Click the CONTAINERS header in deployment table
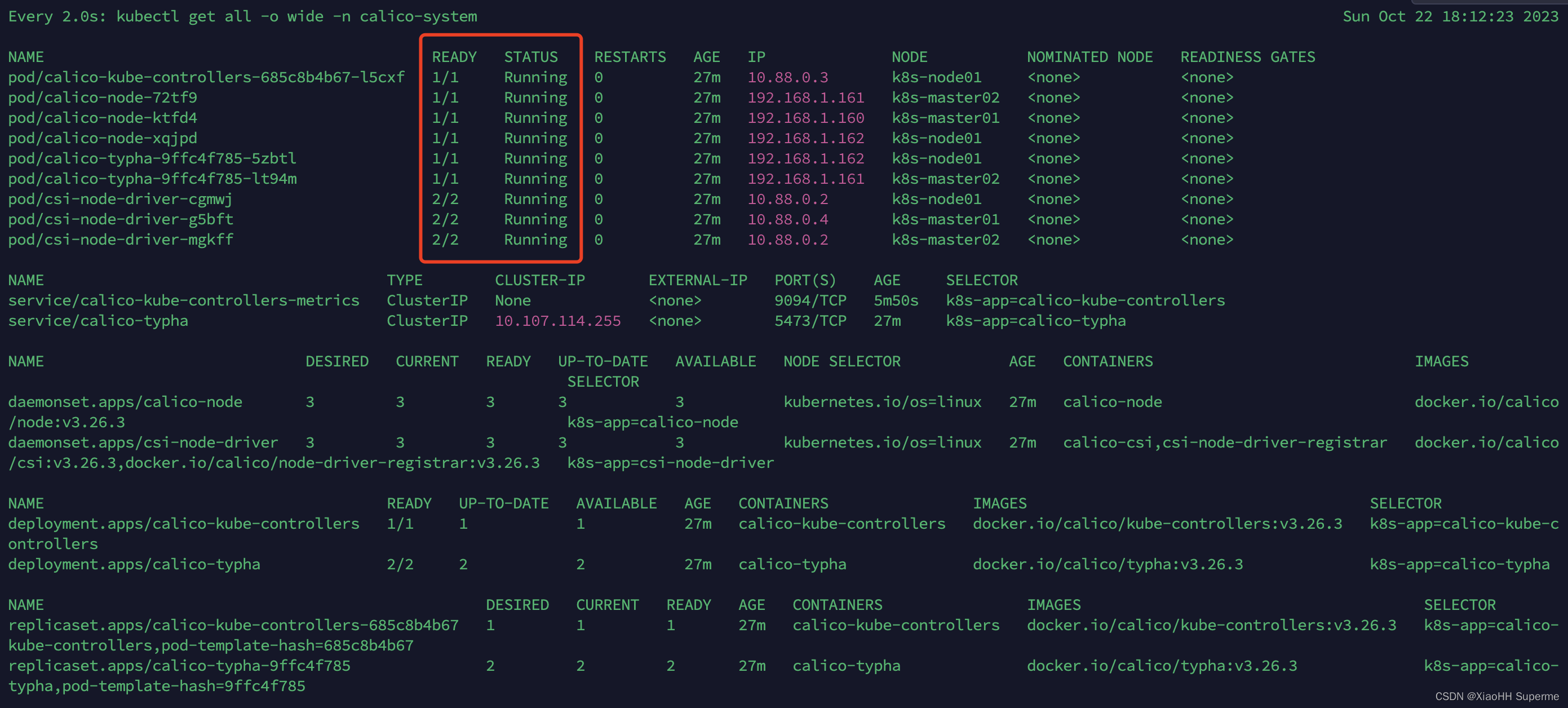The image size is (1568, 708). 783,503
